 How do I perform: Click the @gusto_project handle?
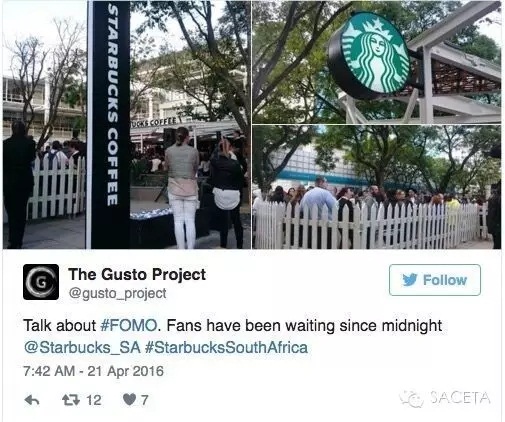117,294
